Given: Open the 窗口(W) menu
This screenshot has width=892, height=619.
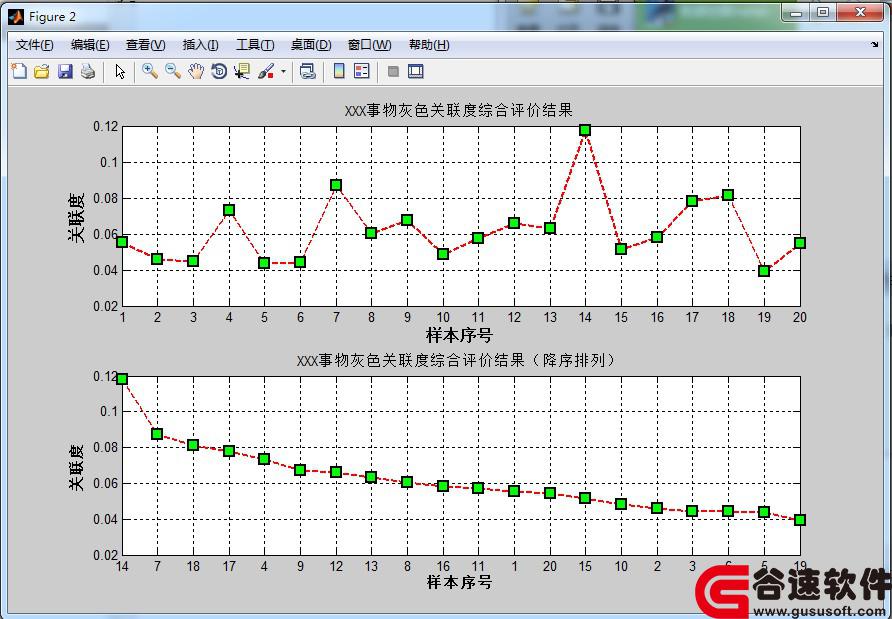Looking at the screenshot, I should (370, 45).
